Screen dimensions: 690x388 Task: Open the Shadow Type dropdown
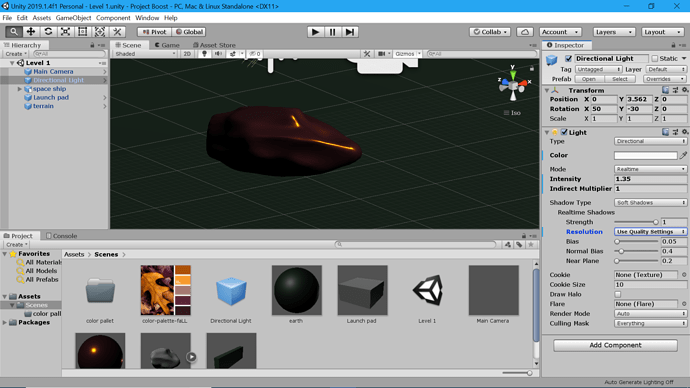point(650,202)
